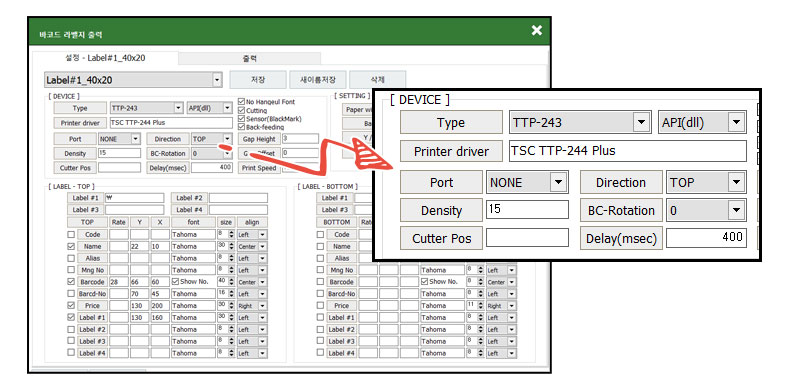
Task: Click the TOP column header button
Action: (x=87, y=223)
